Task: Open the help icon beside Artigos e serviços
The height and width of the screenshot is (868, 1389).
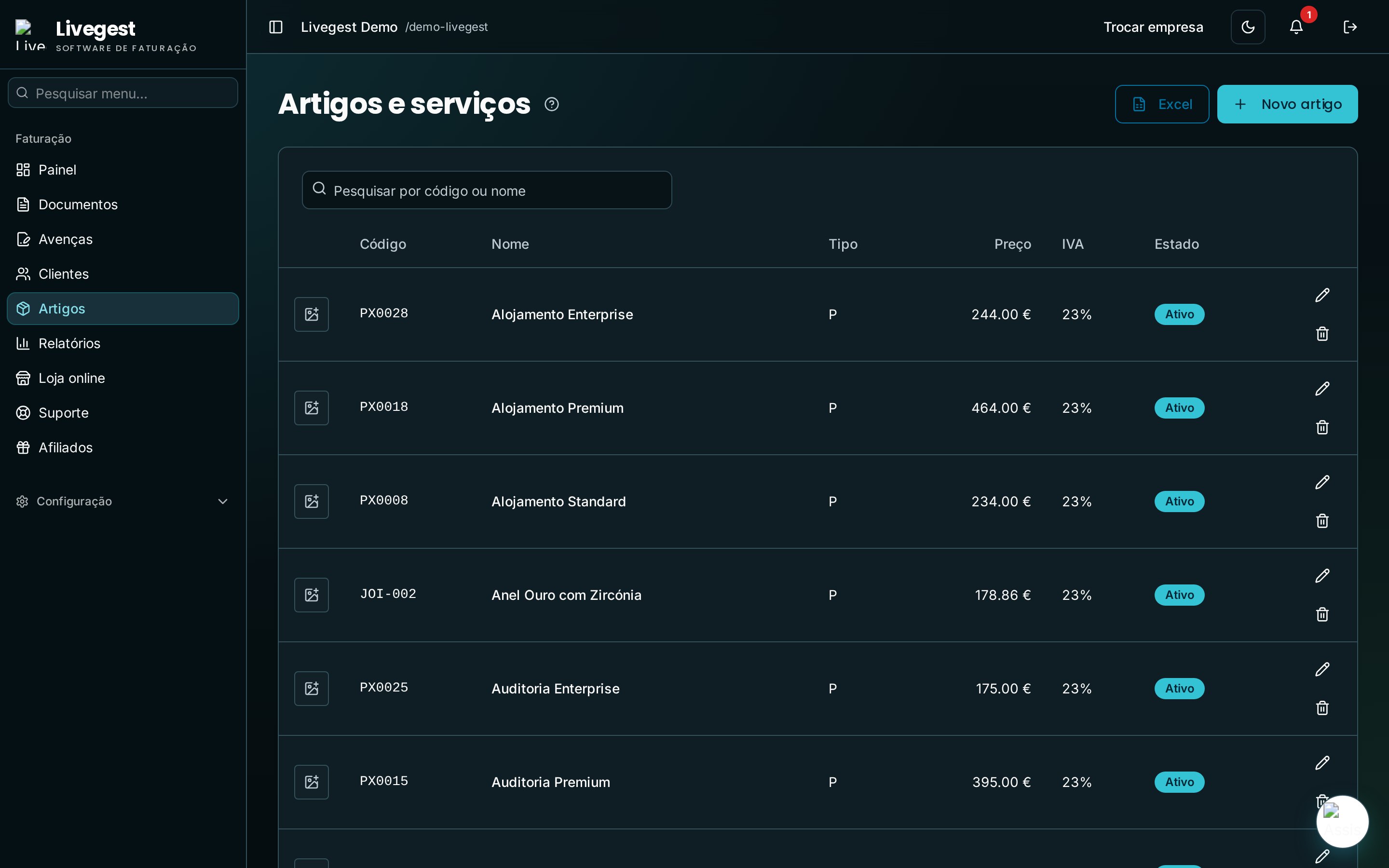Action: (x=552, y=105)
